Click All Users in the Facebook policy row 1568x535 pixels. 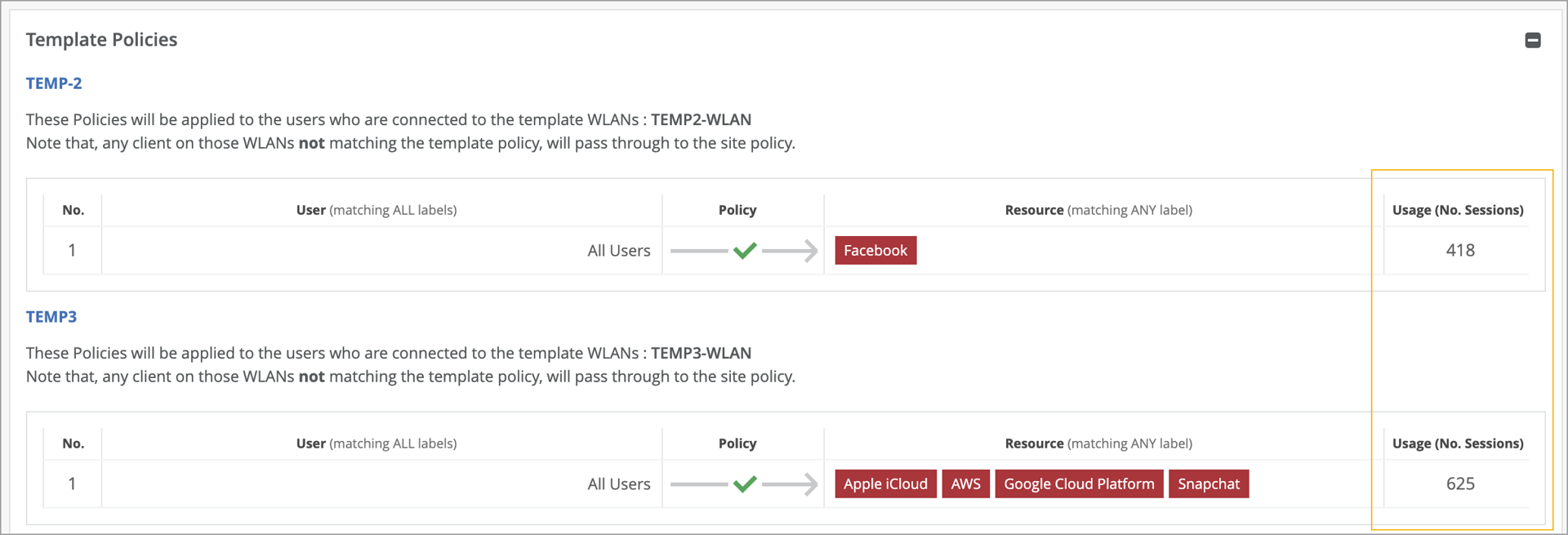619,251
